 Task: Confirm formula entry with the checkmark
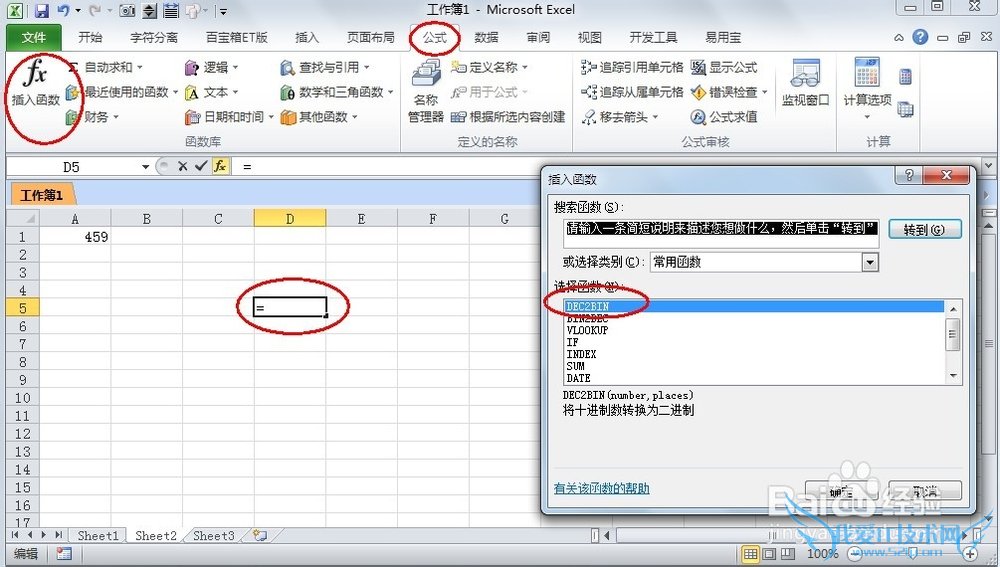coord(201,166)
